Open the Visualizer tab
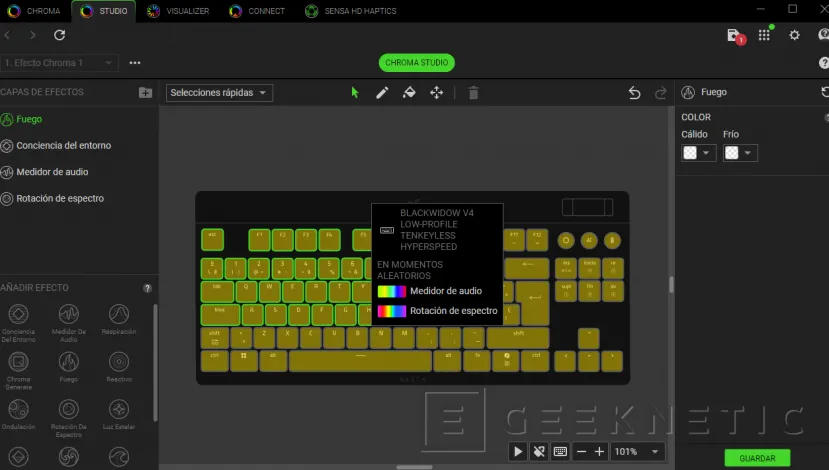This screenshot has width=829, height=470. (178, 11)
